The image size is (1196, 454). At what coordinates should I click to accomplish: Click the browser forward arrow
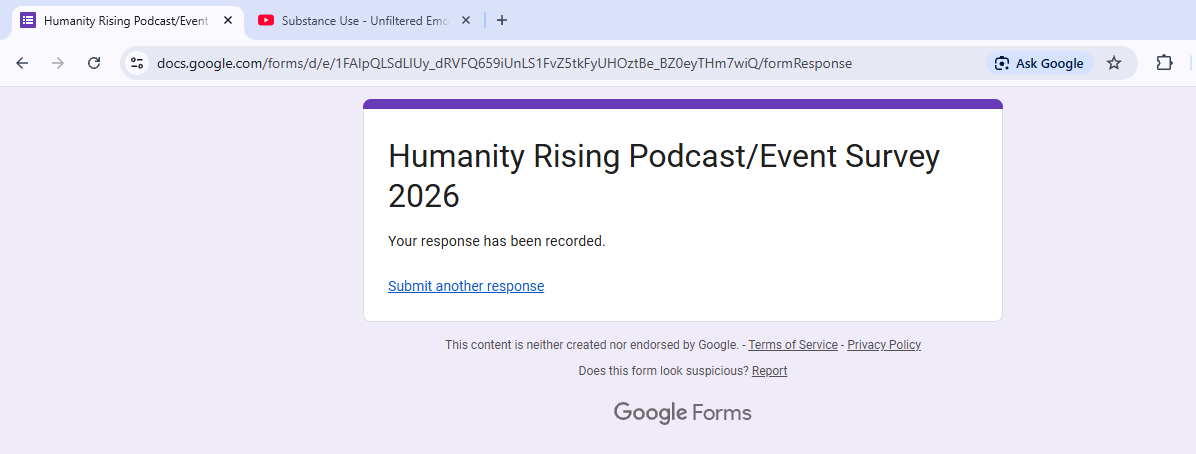pyautogui.click(x=58, y=63)
